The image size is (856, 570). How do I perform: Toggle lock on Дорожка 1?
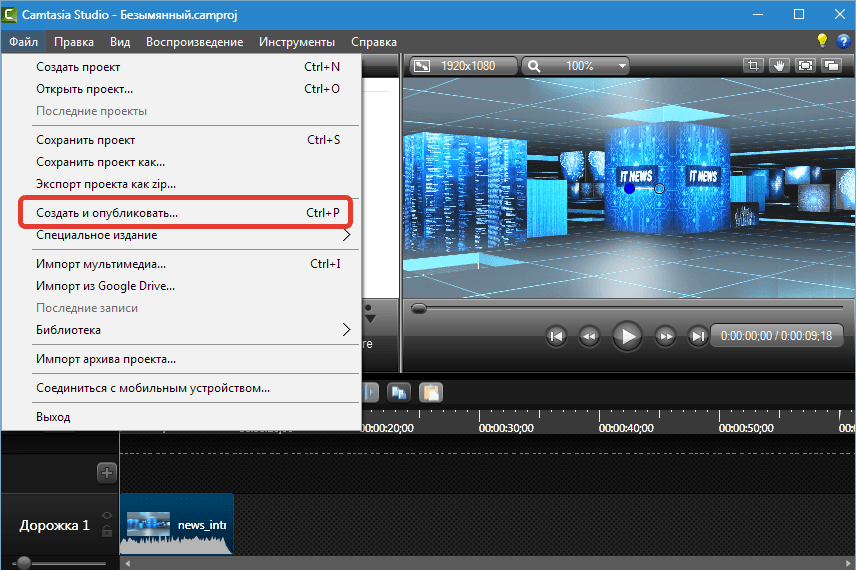pyautogui.click(x=107, y=531)
